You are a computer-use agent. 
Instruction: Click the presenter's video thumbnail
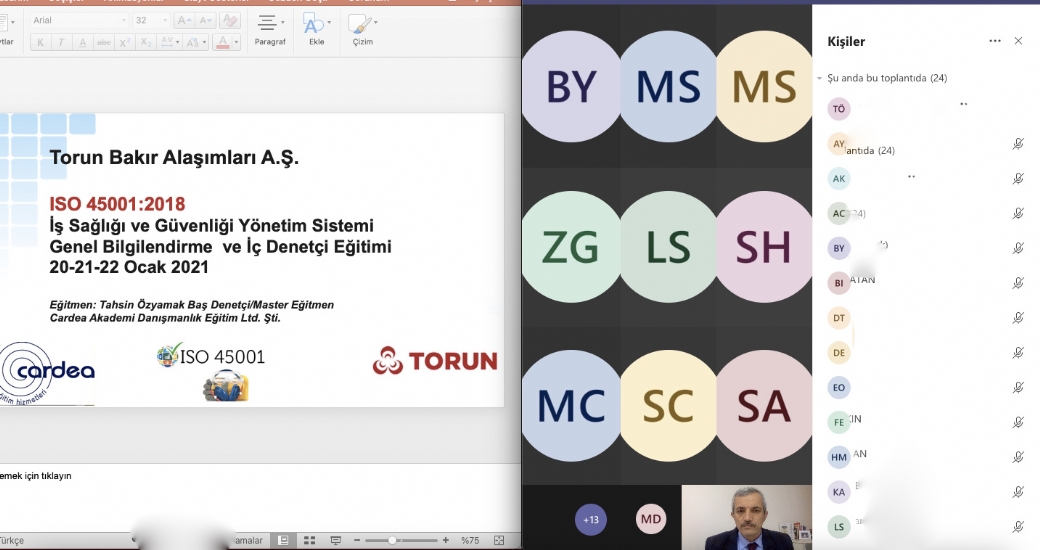click(x=747, y=517)
